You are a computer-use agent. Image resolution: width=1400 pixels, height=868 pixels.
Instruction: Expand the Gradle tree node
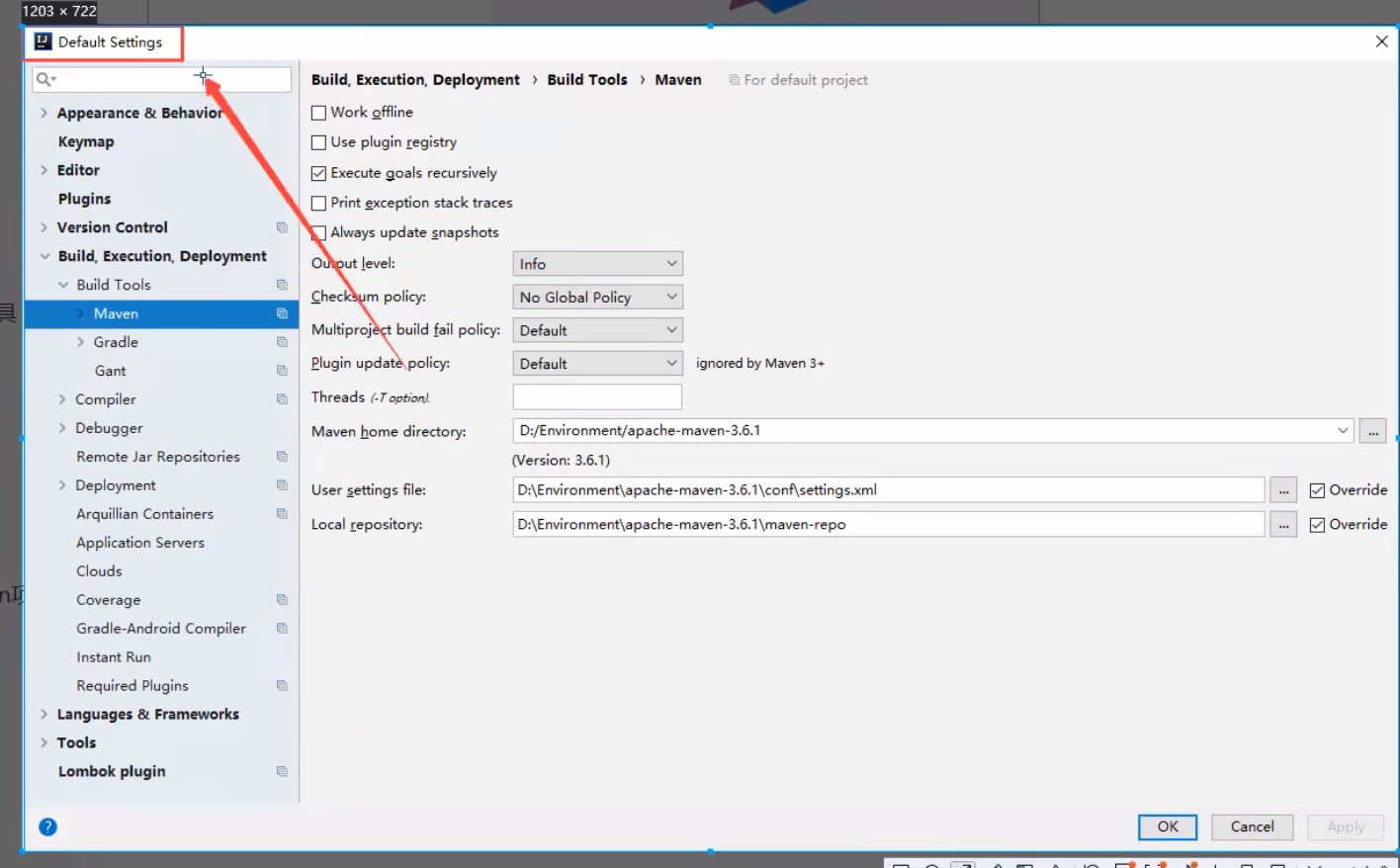point(81,342)
